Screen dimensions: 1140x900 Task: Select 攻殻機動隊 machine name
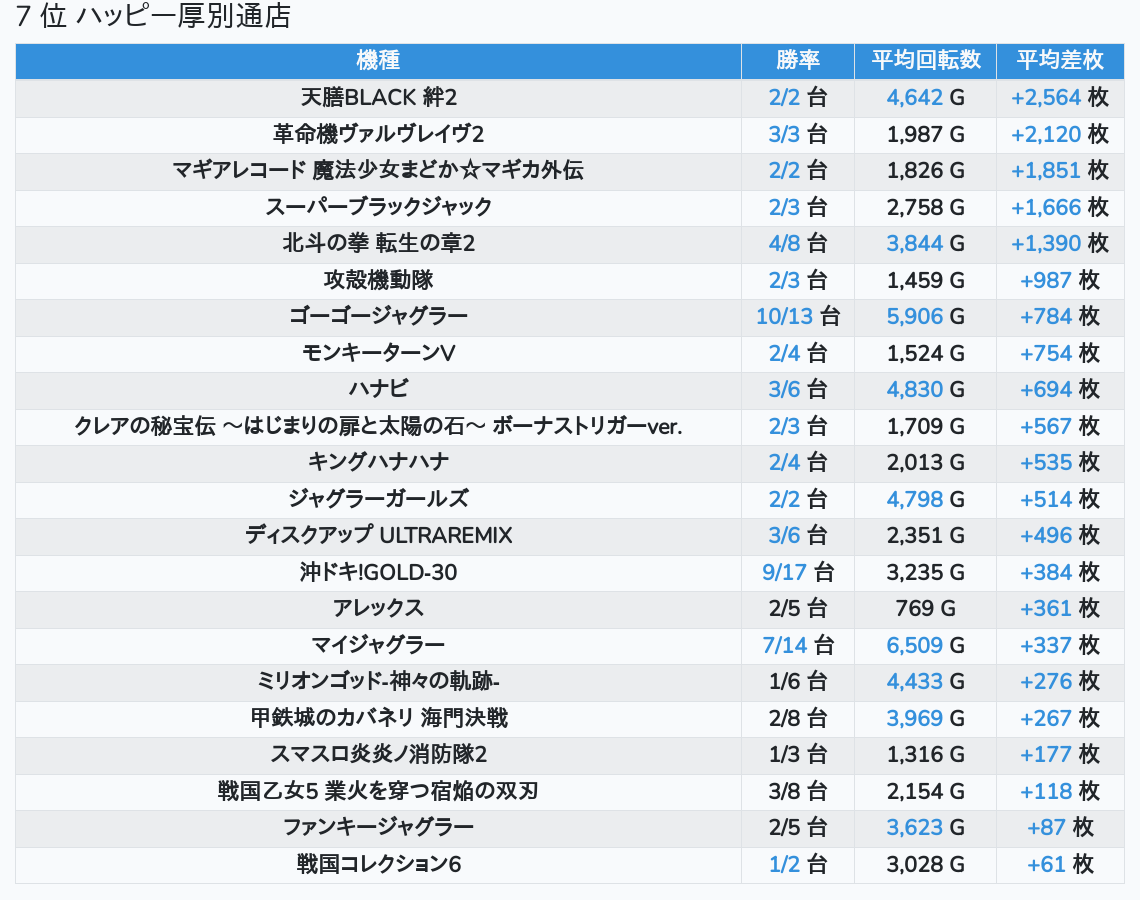(378, 280)
